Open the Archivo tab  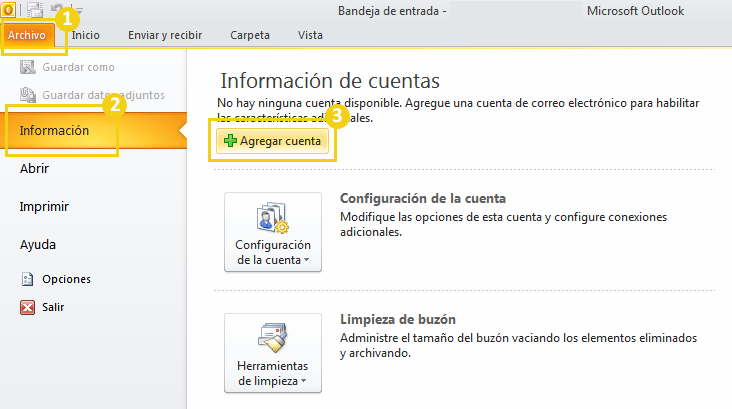[27, 35]
